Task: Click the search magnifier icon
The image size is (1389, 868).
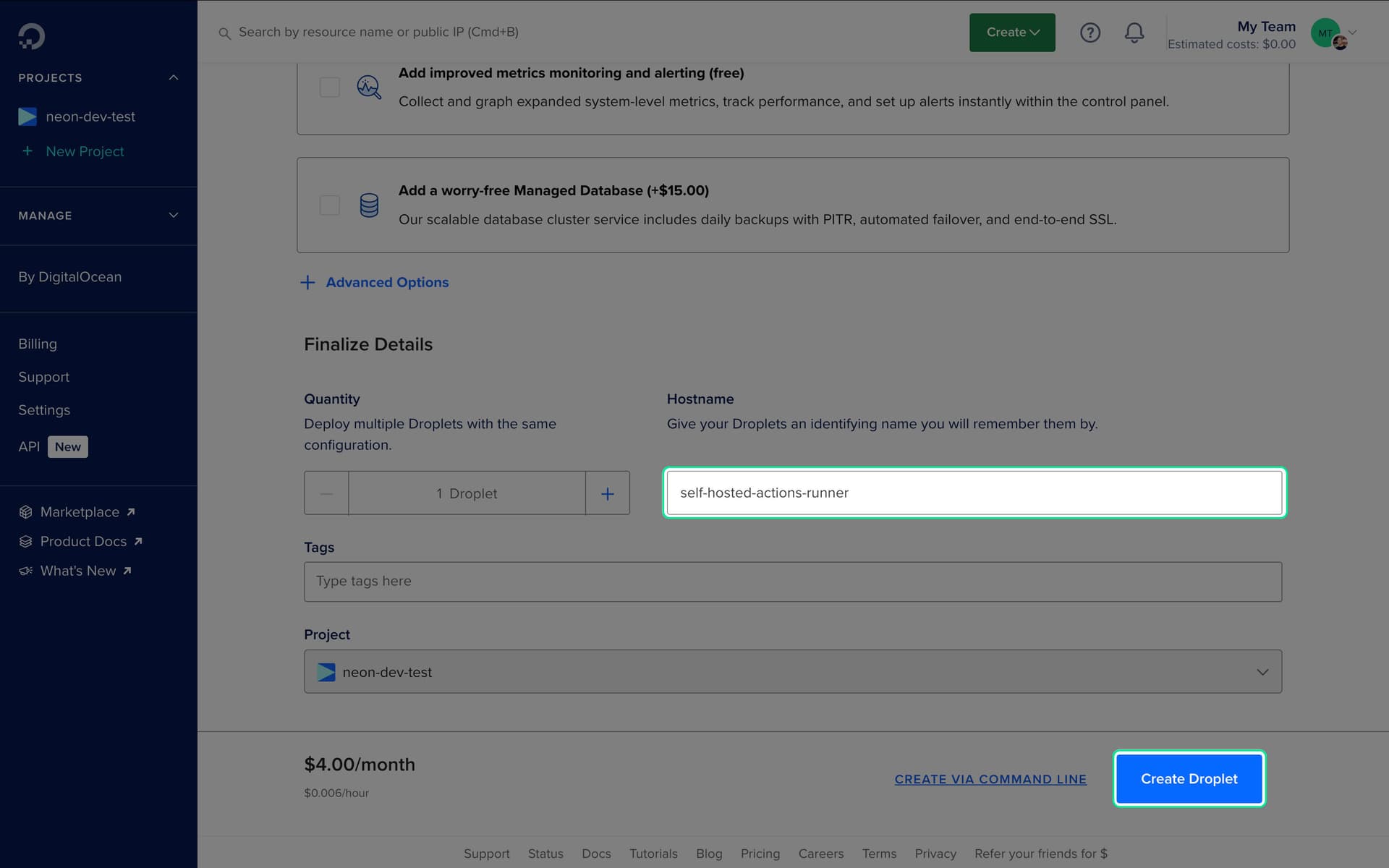Action: 225,33
